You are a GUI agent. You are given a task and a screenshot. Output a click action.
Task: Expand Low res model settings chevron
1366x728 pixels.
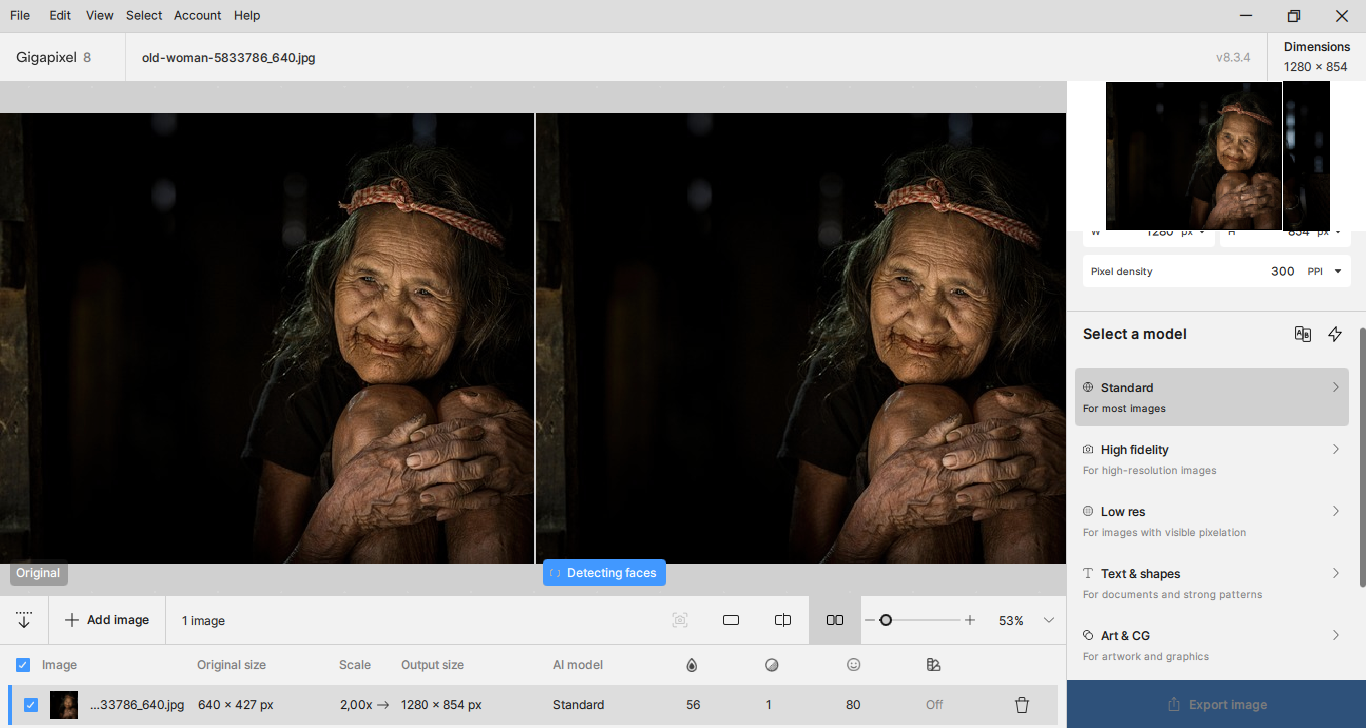point(1335,511)
